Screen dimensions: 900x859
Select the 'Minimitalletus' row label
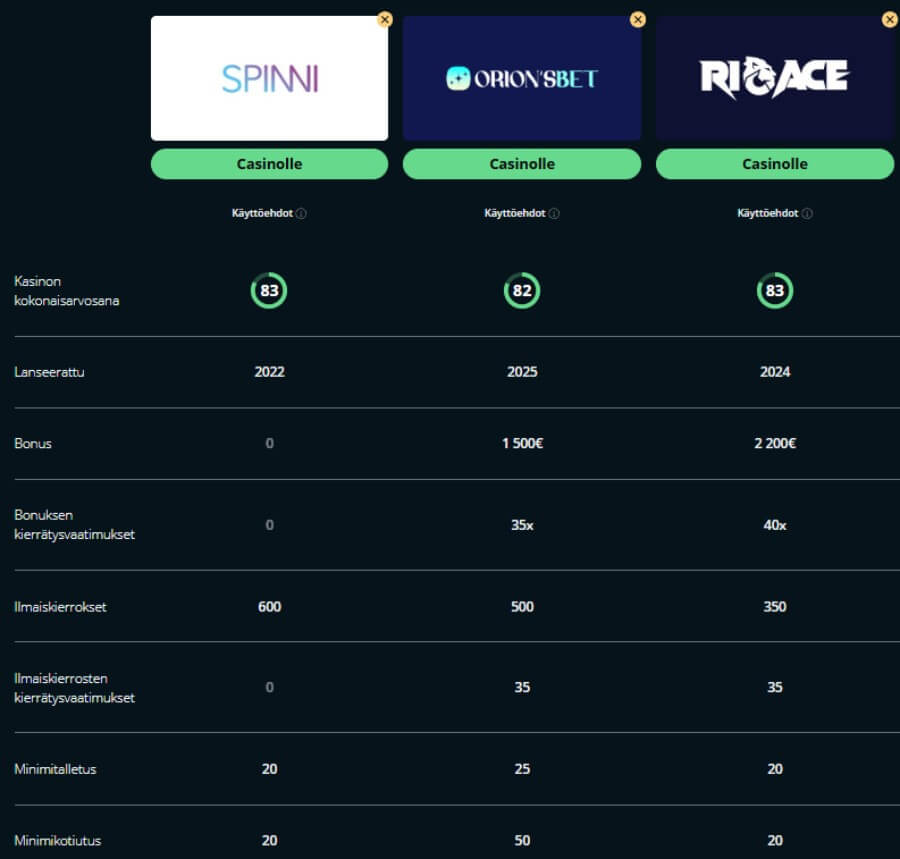click(x=55, y=769)
